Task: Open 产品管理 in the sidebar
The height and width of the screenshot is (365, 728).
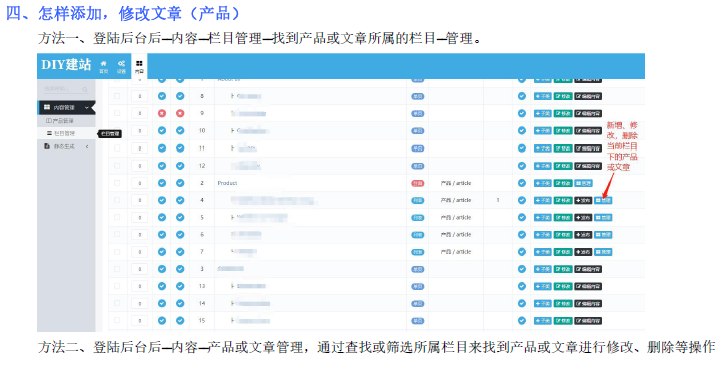Action: tap(59, 121)
